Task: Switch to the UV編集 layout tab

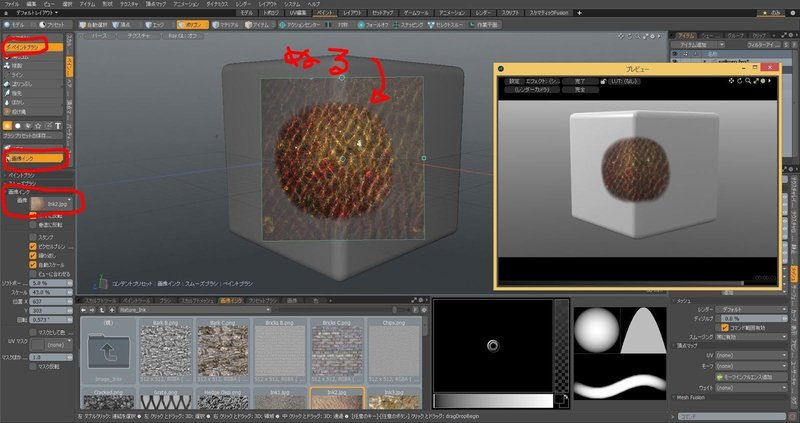Action: pyautogui.click(x=297, y=13)
